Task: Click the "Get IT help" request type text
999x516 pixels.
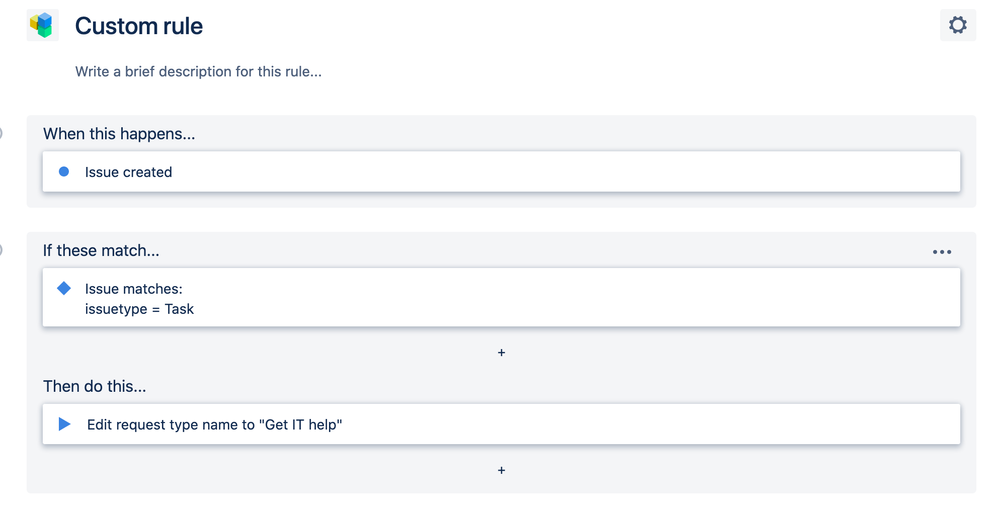Action: (x=300, y=425)
